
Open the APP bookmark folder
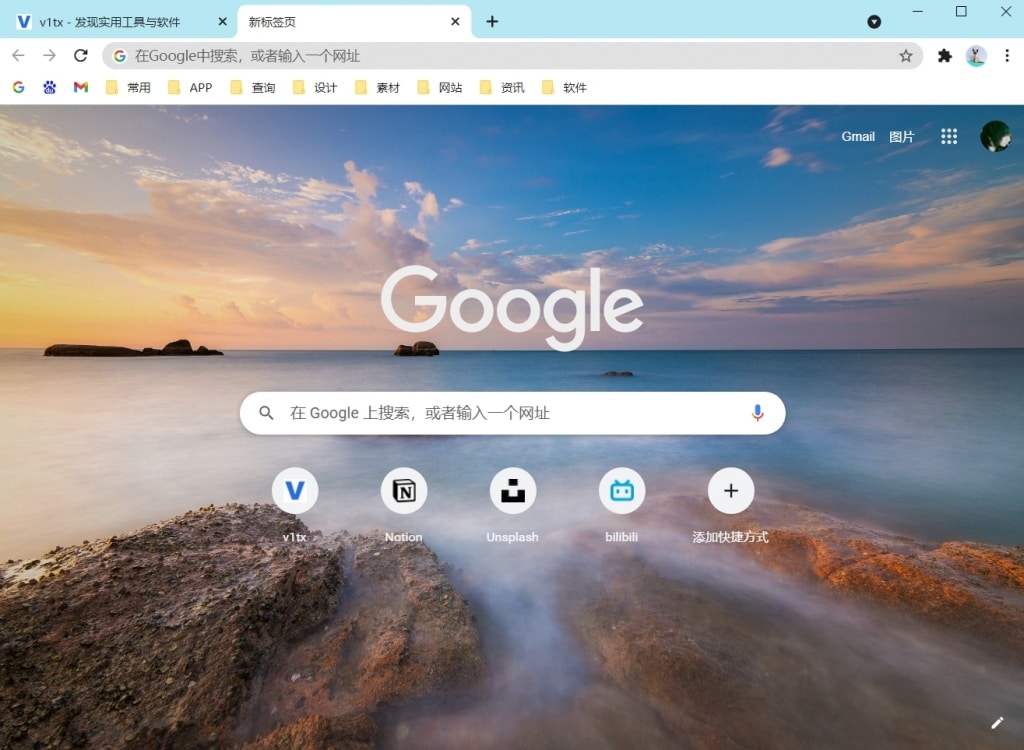(x=190, y=87)
